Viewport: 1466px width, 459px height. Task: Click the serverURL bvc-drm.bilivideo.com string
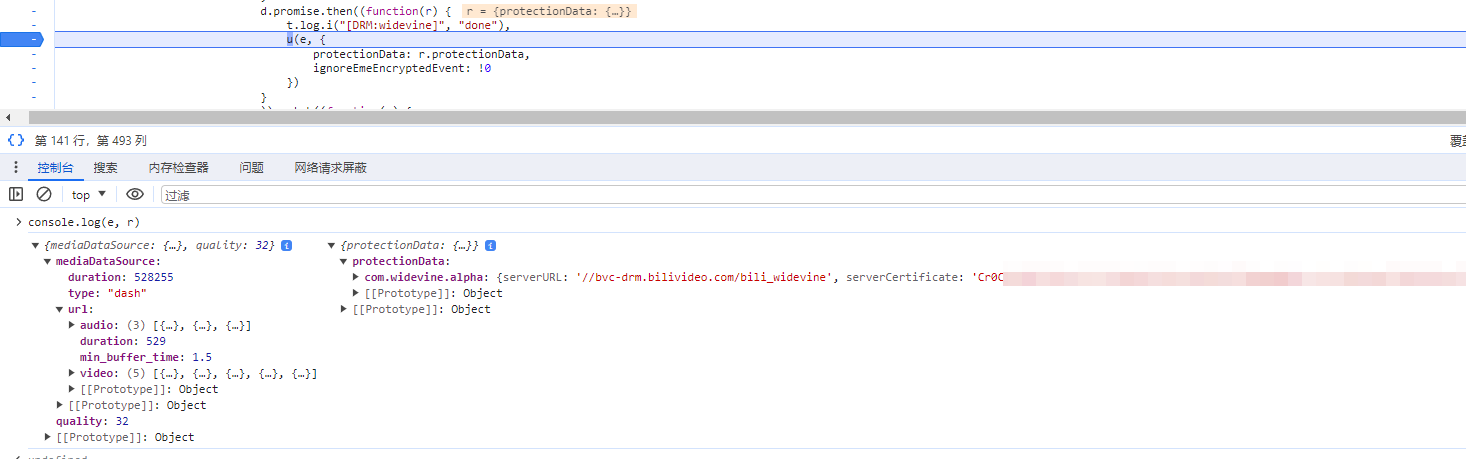pyautogui.click(x=704, y=277)
